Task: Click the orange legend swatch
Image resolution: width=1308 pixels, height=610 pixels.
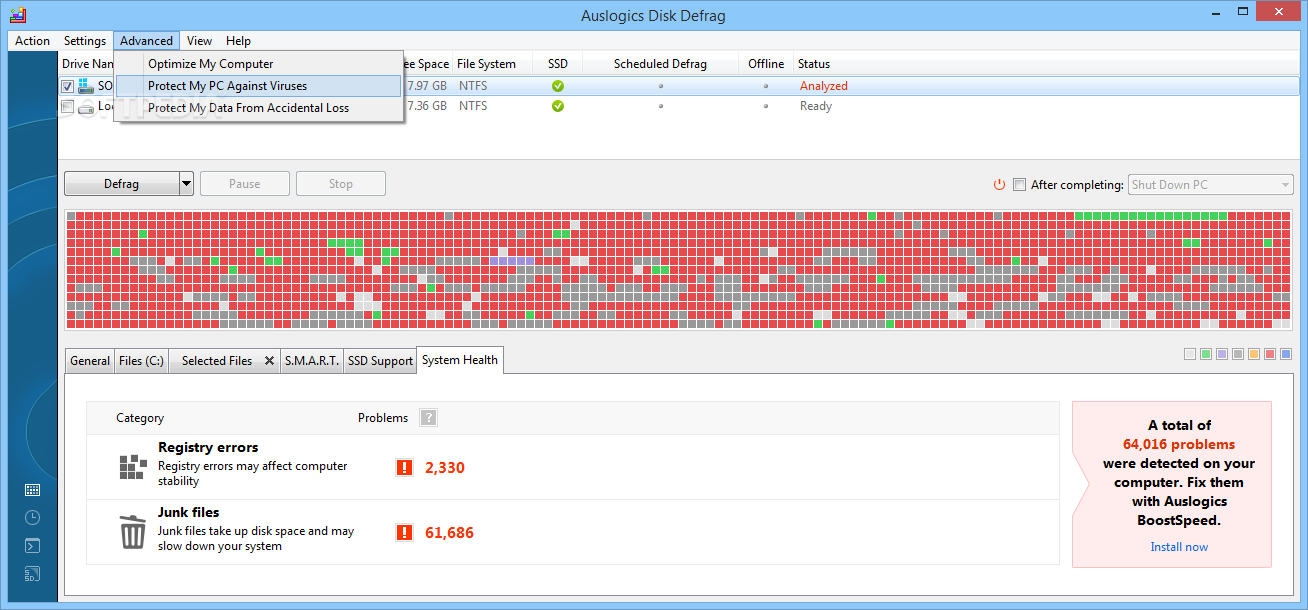Action: (x=1254, y=354)
